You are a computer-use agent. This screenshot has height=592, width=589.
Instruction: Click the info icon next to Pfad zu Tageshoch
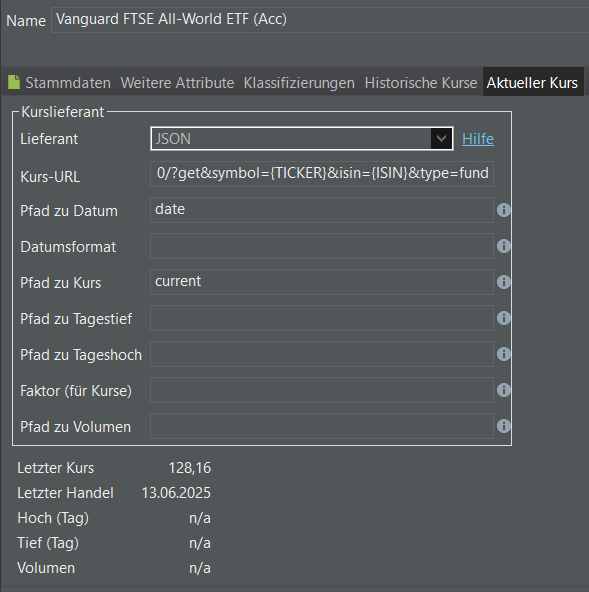pos(504,354)
